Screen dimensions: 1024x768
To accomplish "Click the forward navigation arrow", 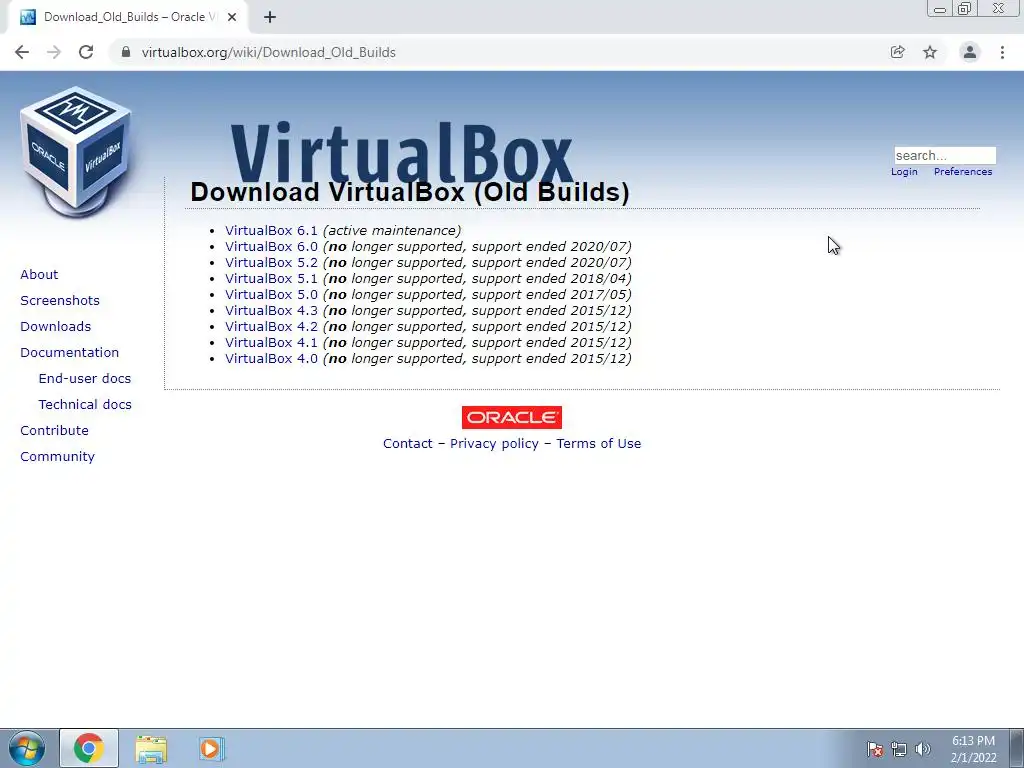I will 54,52.
